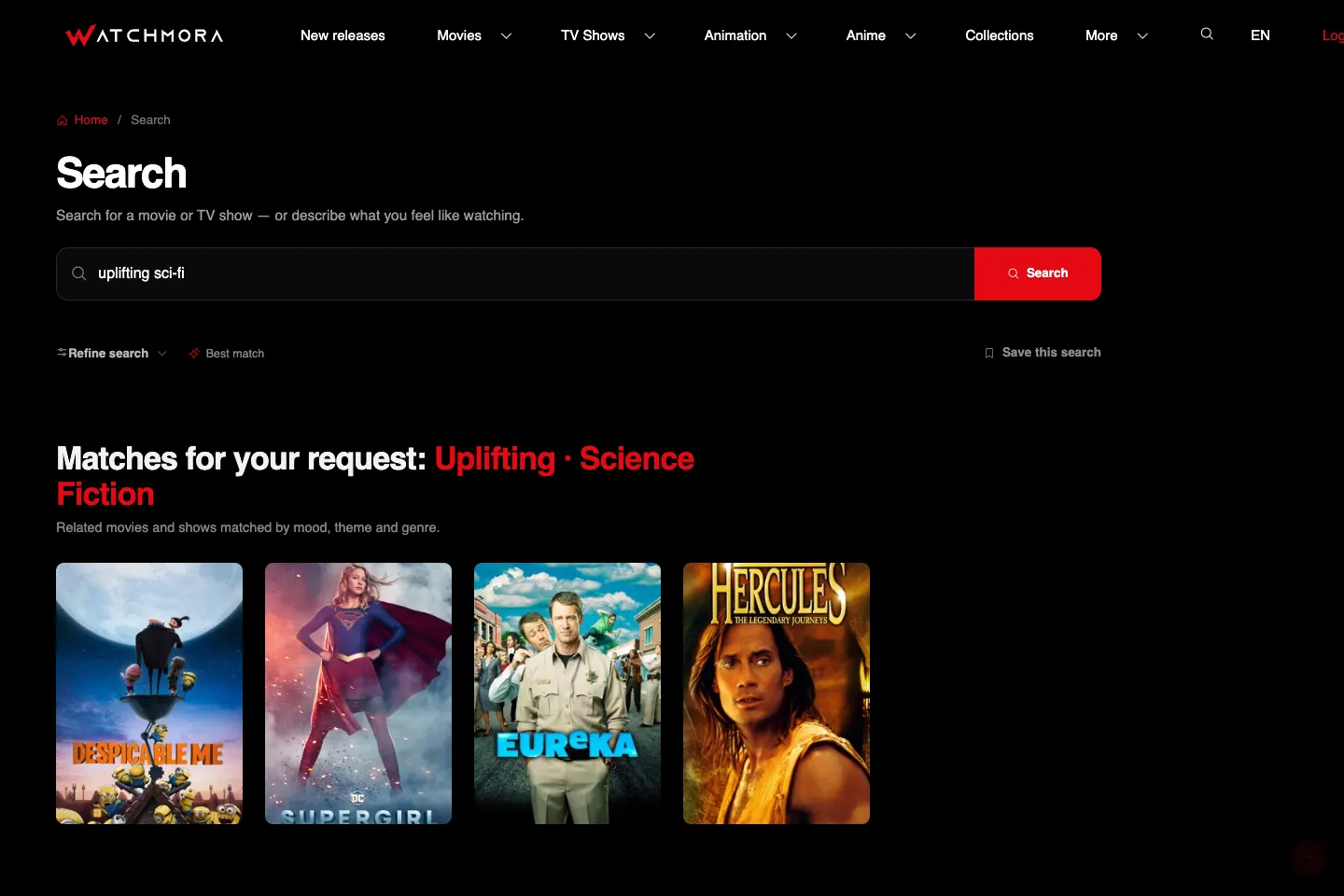Image resolution: width=1344 pixels, height=896 pixels.
Task: Go to Home breadcrumb link
Action: 91,120
